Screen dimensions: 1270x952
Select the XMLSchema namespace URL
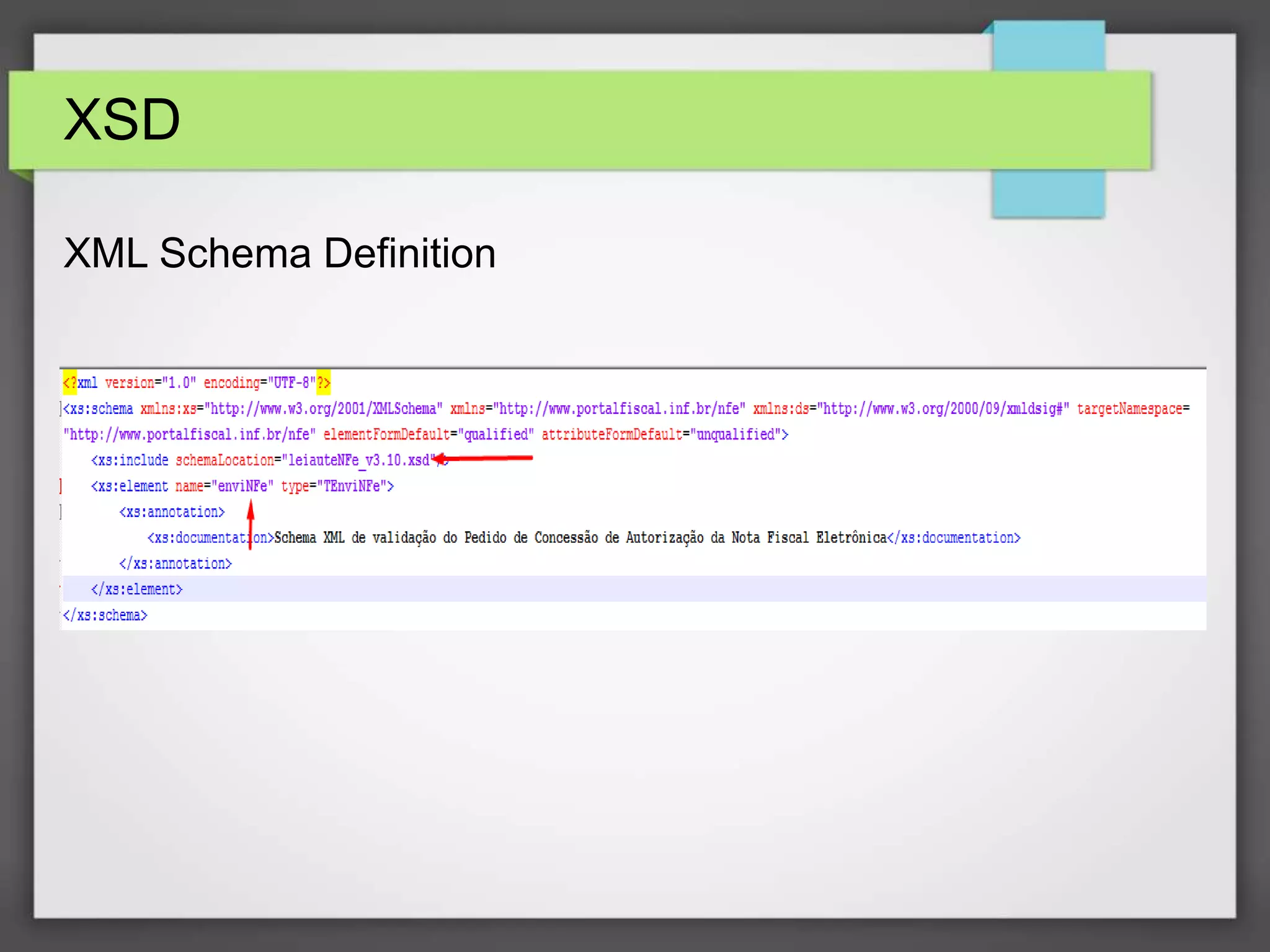click(x=323, y=408)
